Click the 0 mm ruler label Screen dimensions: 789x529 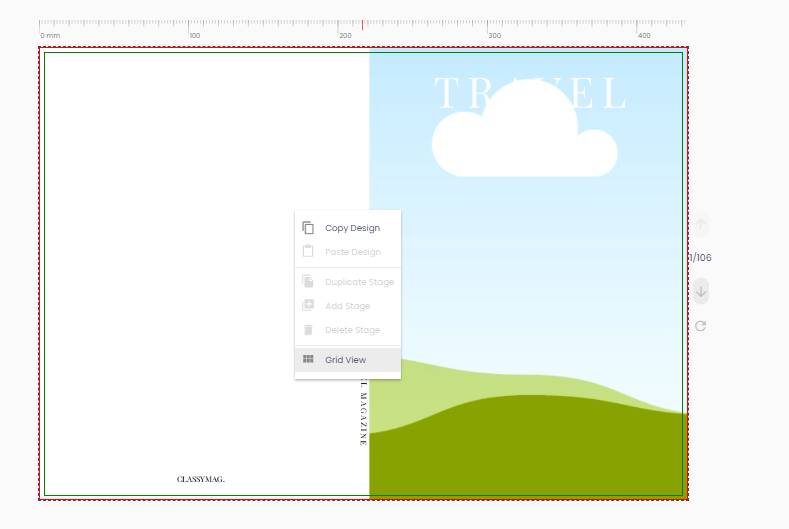point(50,36)
